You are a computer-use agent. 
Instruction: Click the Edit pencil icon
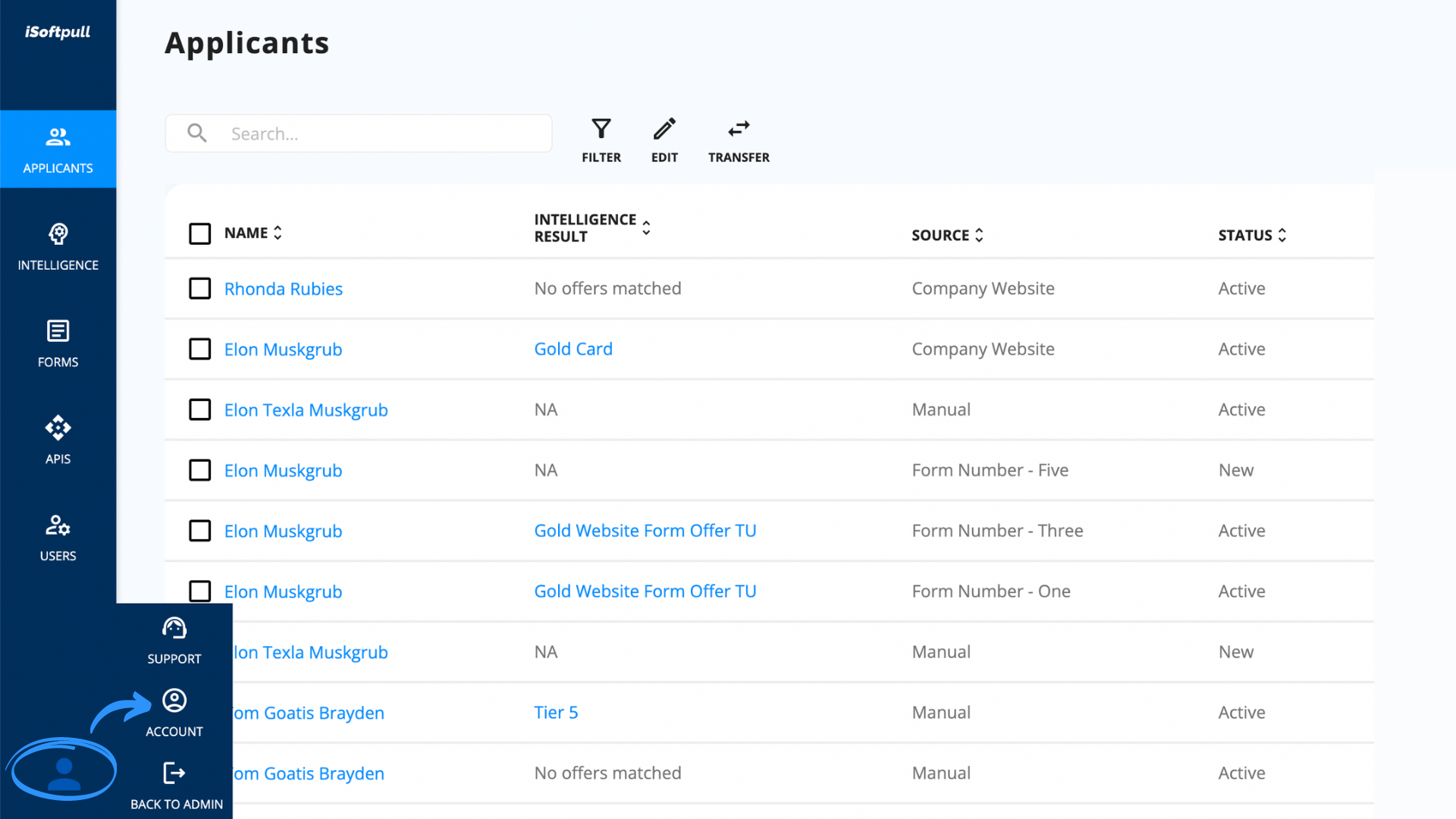(x=664, y=129)
